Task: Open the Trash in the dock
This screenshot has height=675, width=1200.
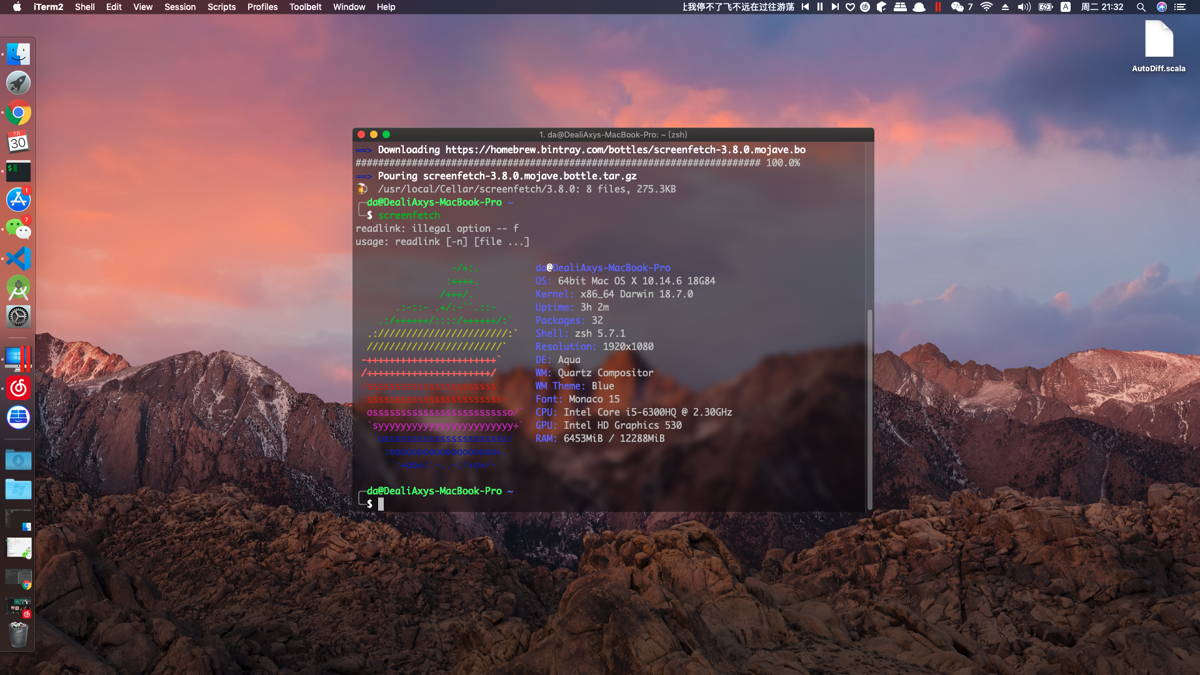Action: pyautogui.click(x=18, y=634)
